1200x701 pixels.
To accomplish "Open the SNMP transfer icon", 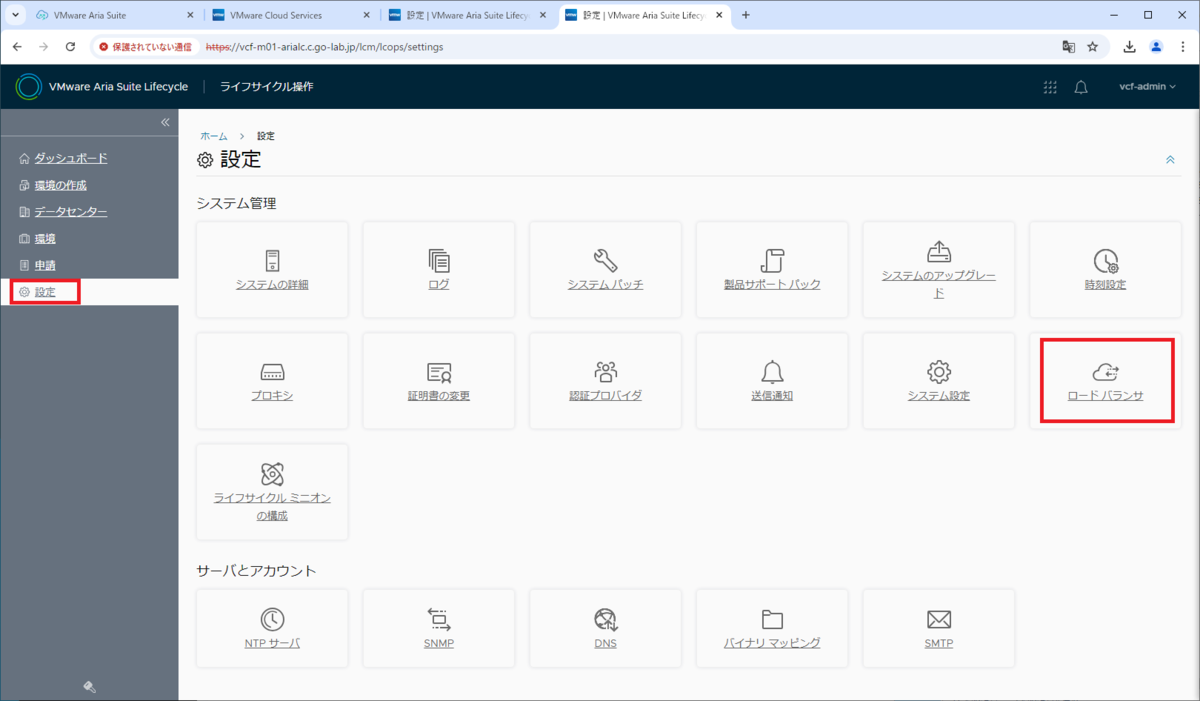I will coord(439,619).
